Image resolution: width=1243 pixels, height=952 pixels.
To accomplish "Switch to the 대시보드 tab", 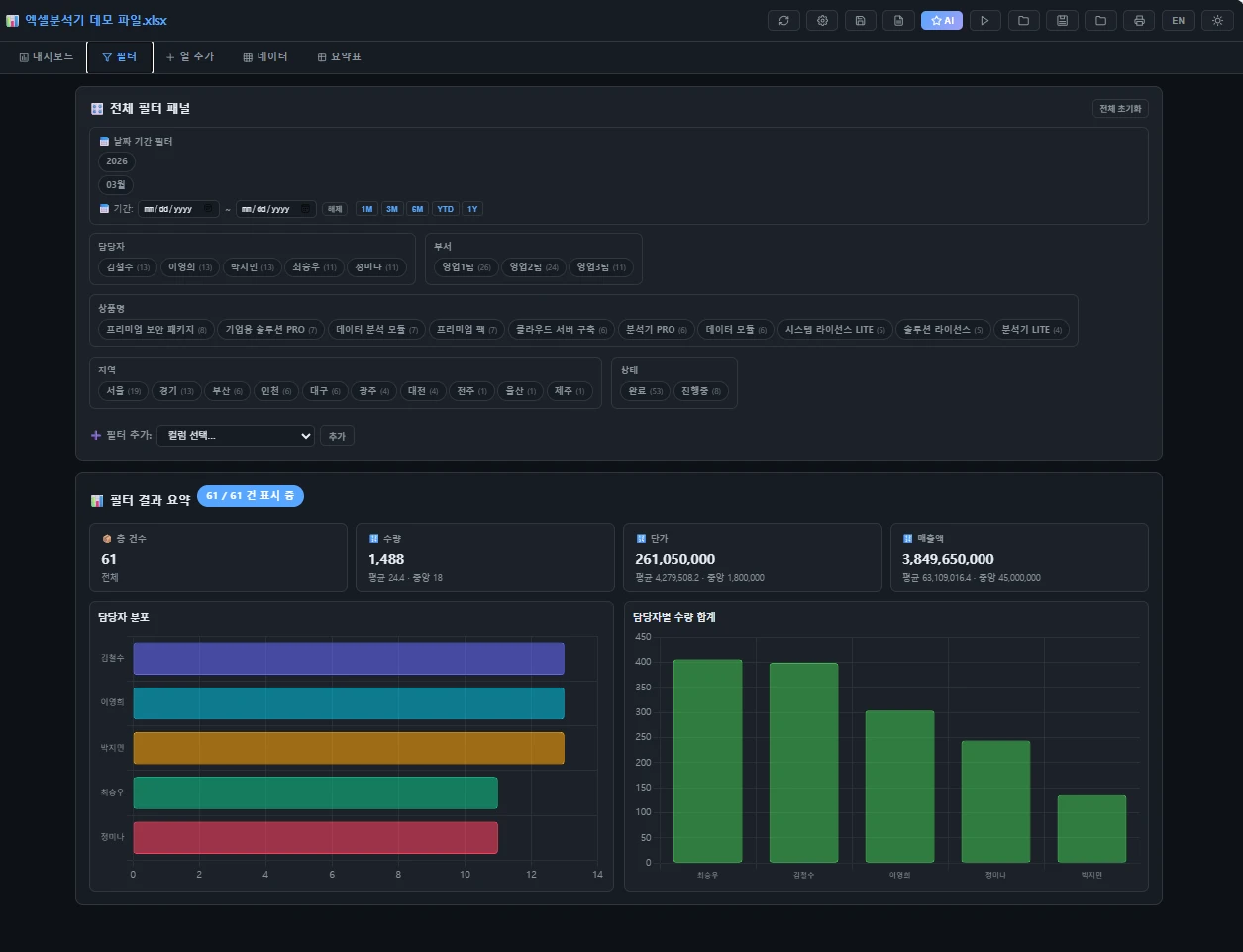I will pyautogui.click(x=47, y=57).
